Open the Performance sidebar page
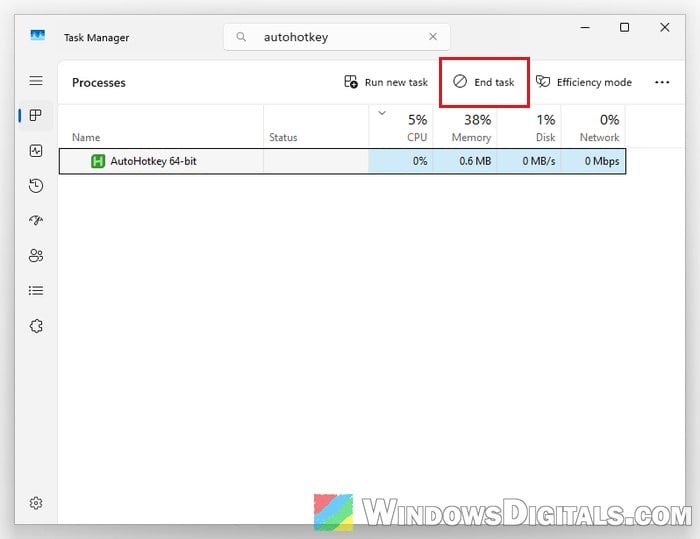The height and width of the screenshot is (539, 700). (36, 150)
